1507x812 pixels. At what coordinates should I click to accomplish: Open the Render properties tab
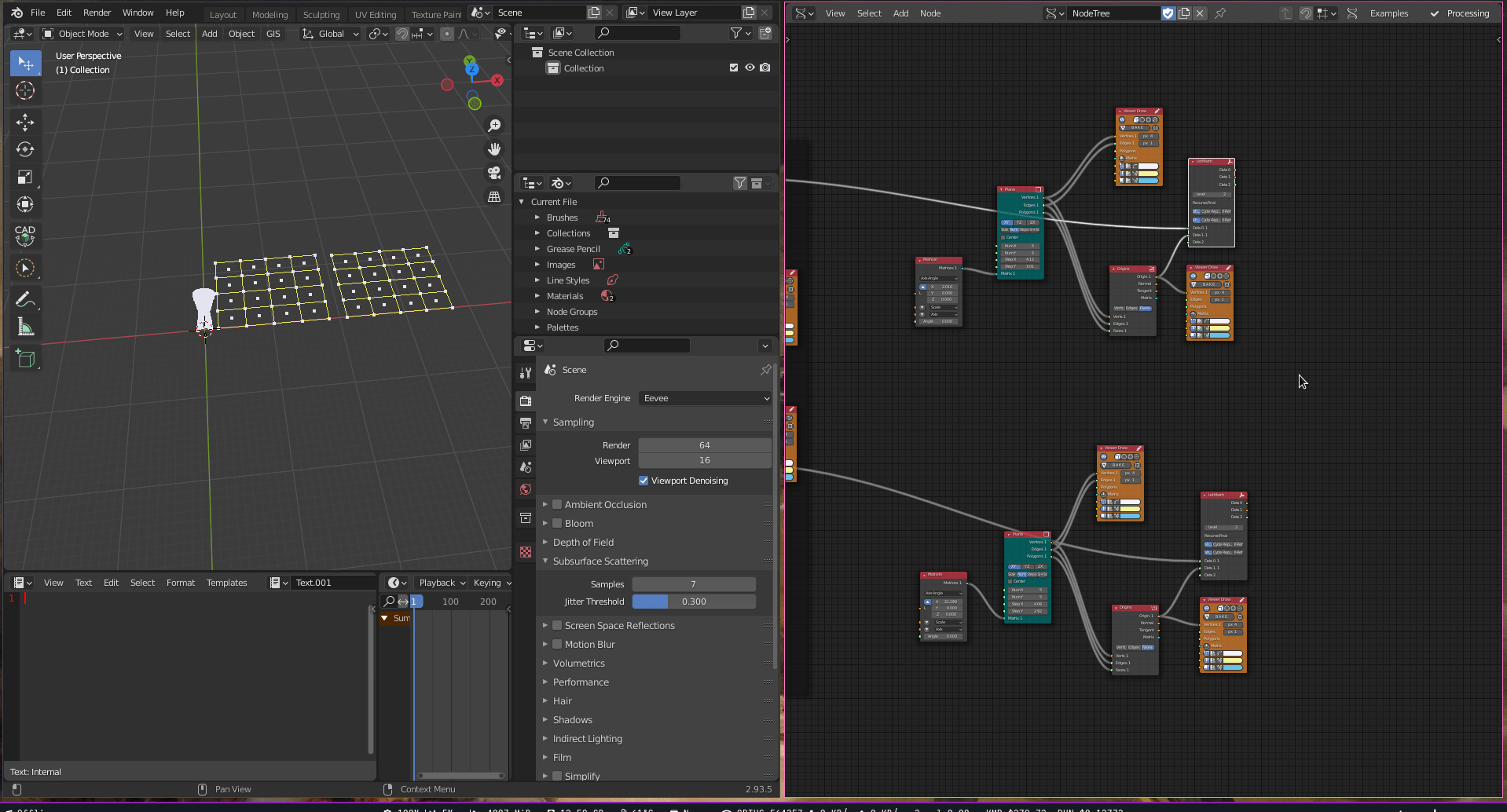(x=526, y=401)
